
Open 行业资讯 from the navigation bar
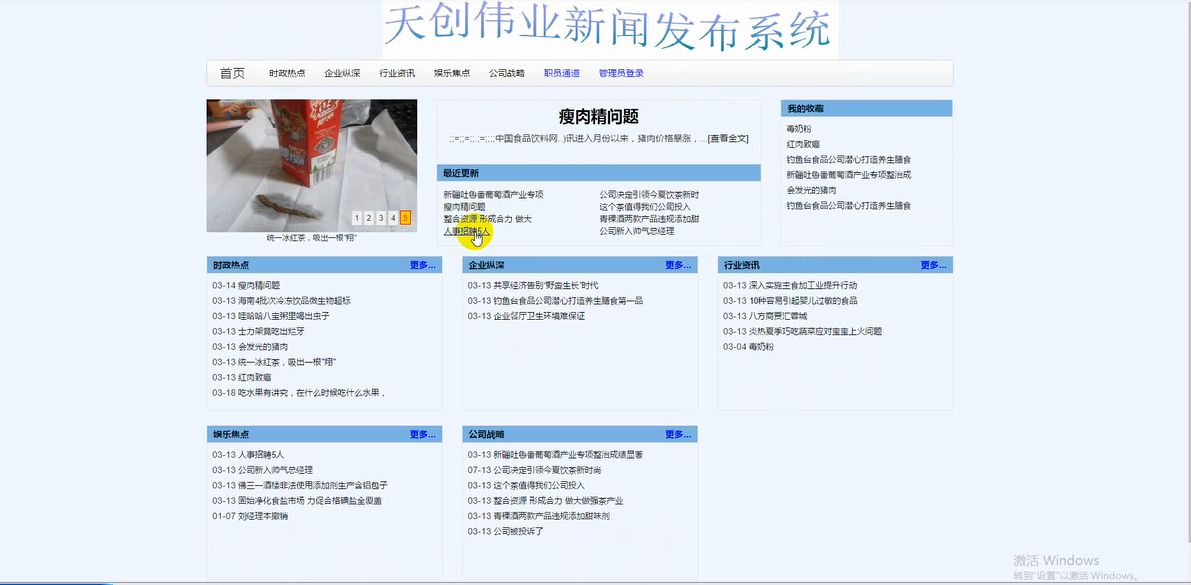coord(397,74)
